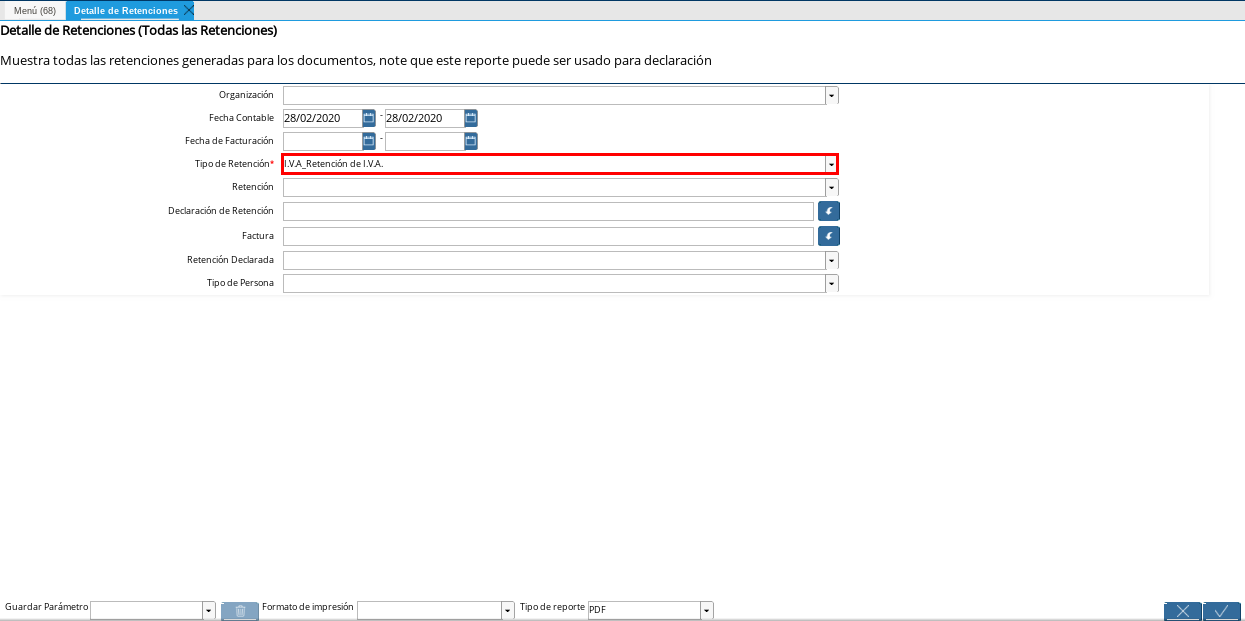
Task: Open calendar for Fecha de Facturación end date
Action: (471, 141)
